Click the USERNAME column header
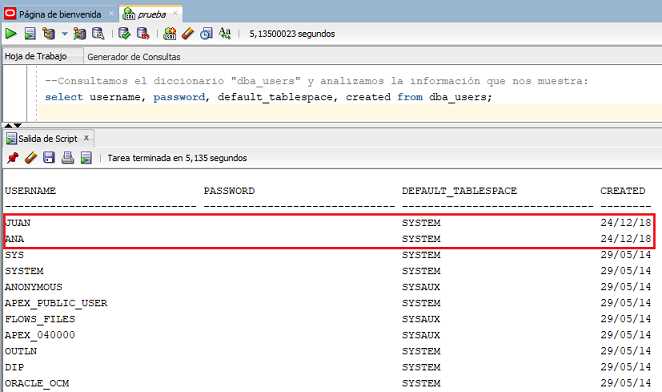The height and width of the screenshot is (392, 662). [x=30, y=191]
